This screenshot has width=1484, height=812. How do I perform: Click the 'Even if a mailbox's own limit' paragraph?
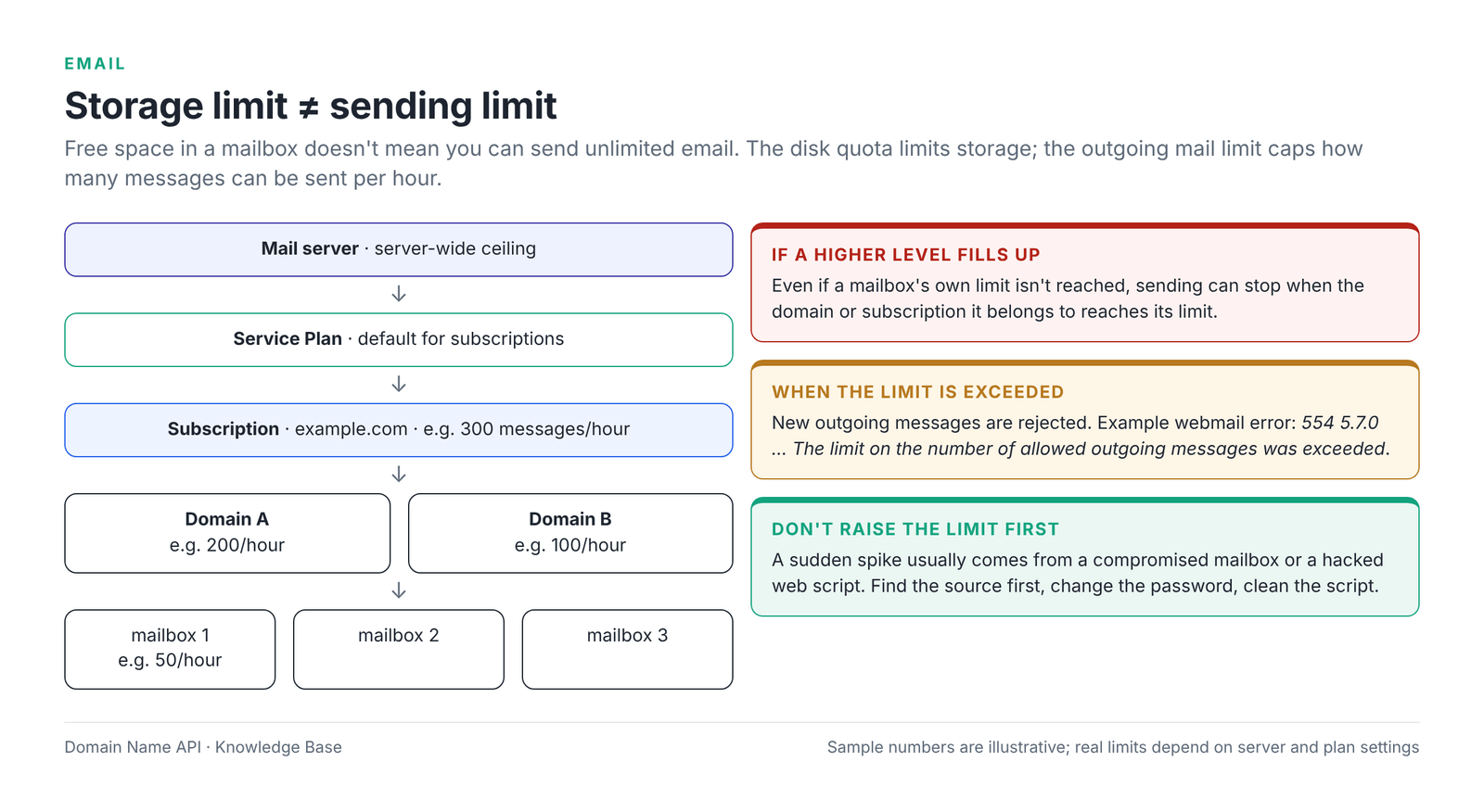coord(1068,298)
